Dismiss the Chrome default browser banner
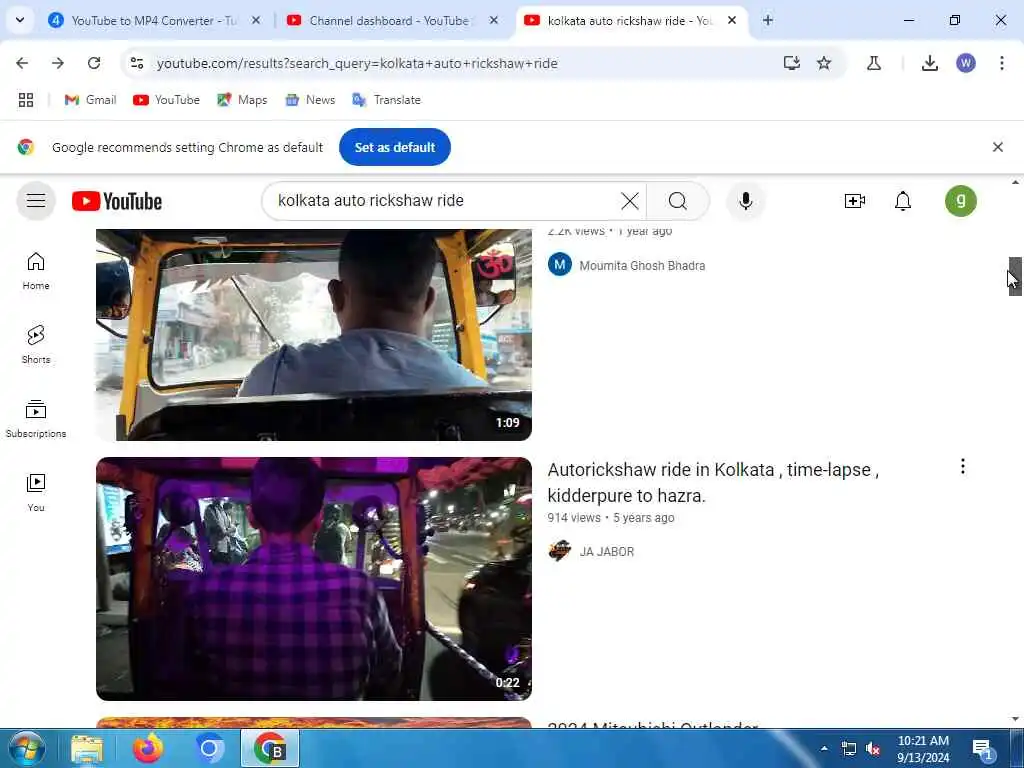Screen dimensions: 1024x768 pyautogui.click(x=998, y=147)
